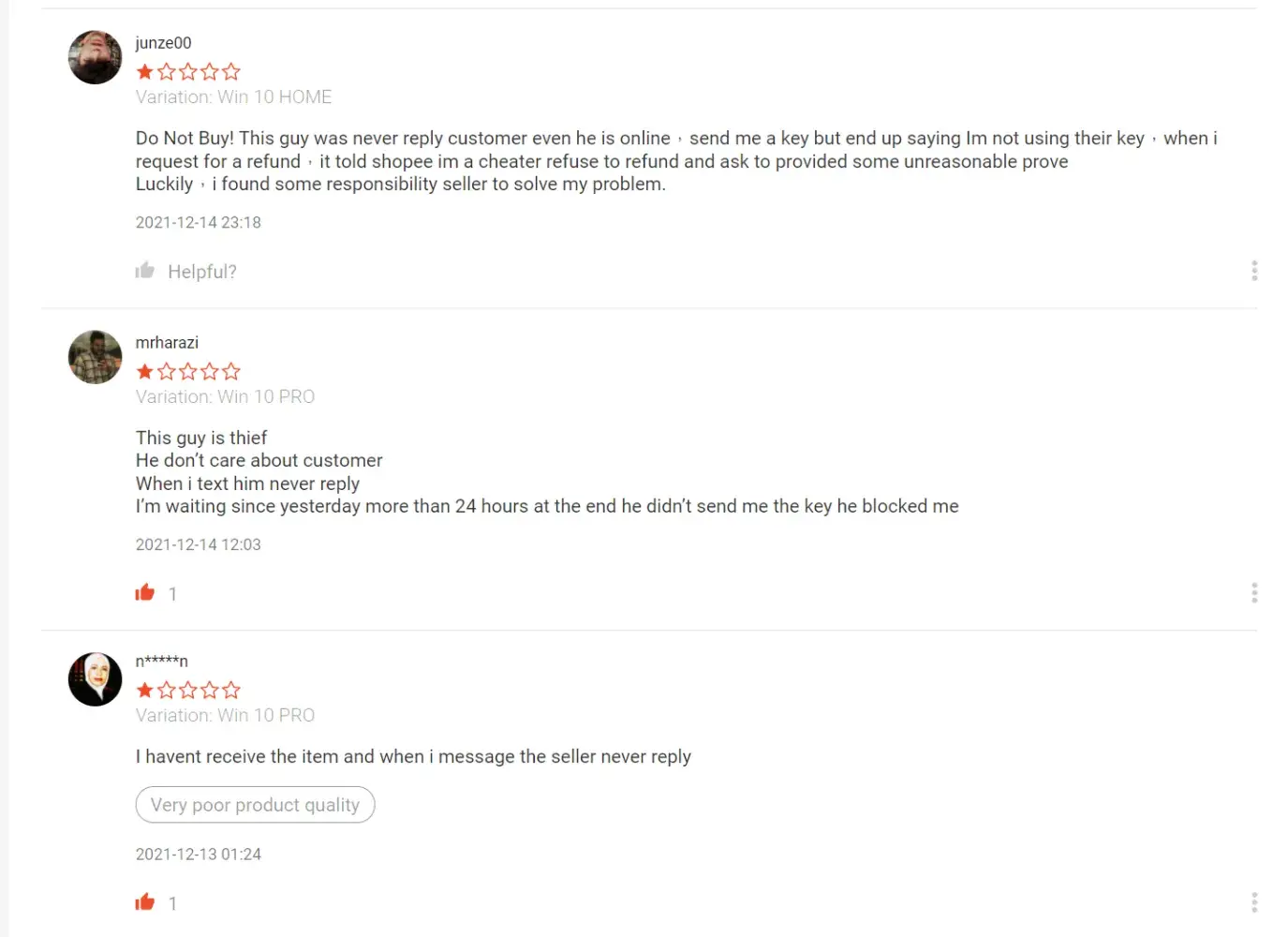Screen dimensions: 1288x937
Task: Open more options on mrharazi's review
Action: (1254, 592)
